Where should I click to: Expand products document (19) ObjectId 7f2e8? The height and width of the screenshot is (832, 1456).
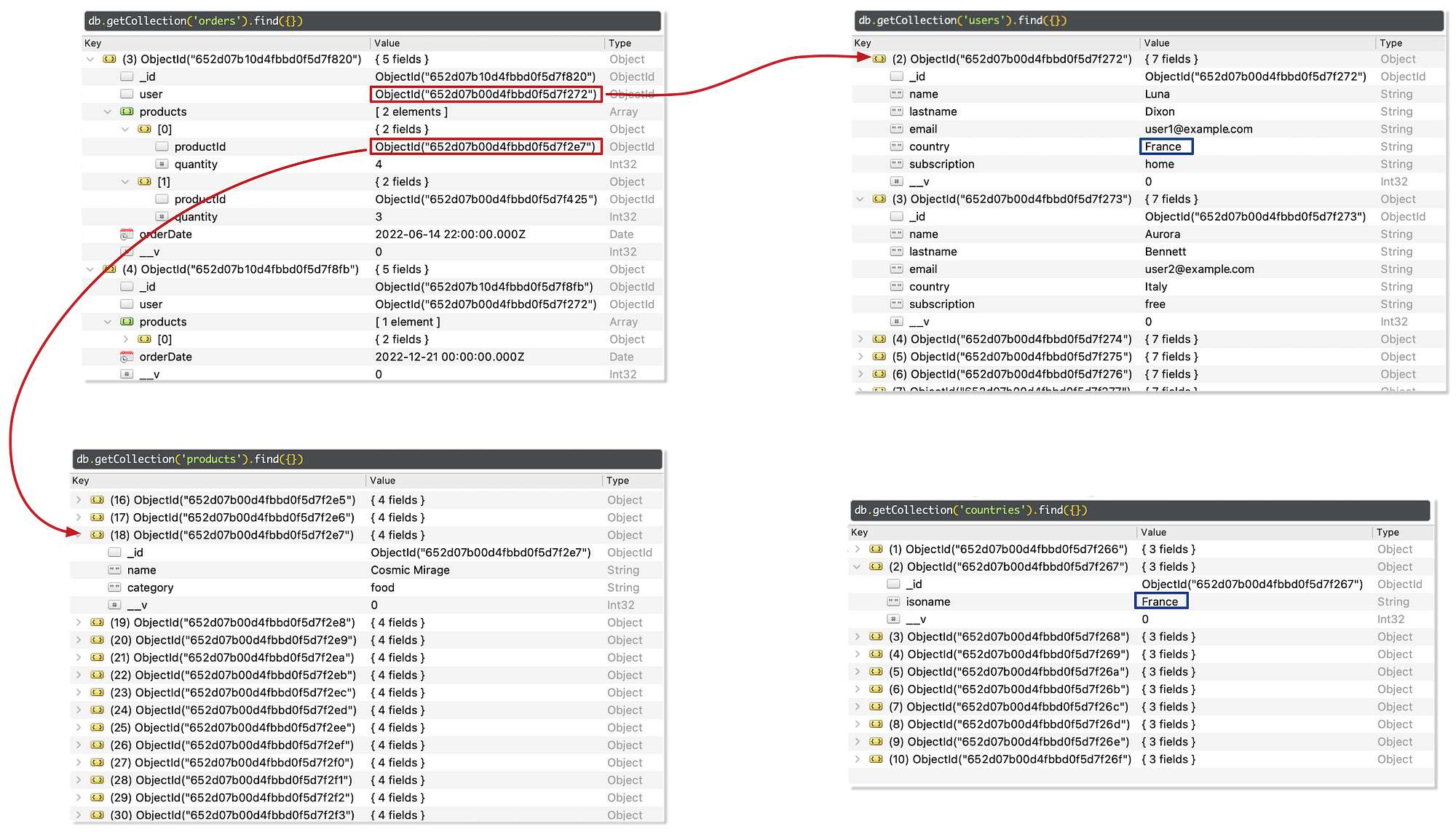pyautogui.click(x=79, y=622)
